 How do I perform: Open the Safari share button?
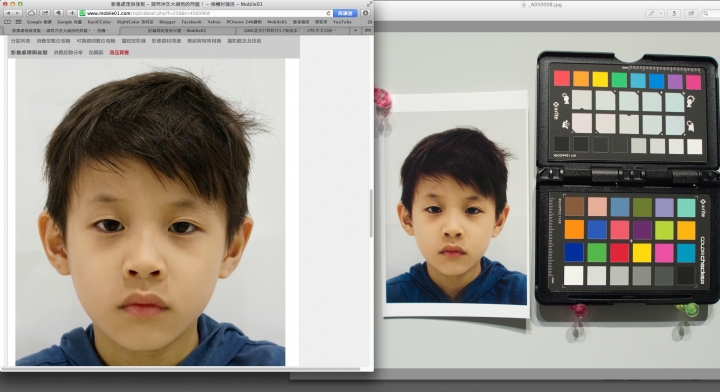(x=45, y=13)
